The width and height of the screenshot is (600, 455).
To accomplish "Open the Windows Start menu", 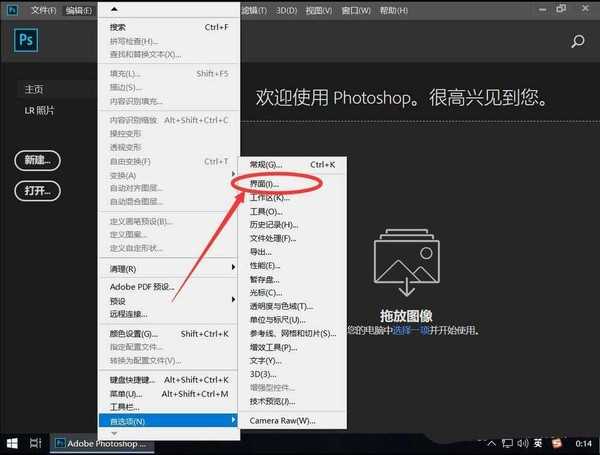I will tap(12, 442).
